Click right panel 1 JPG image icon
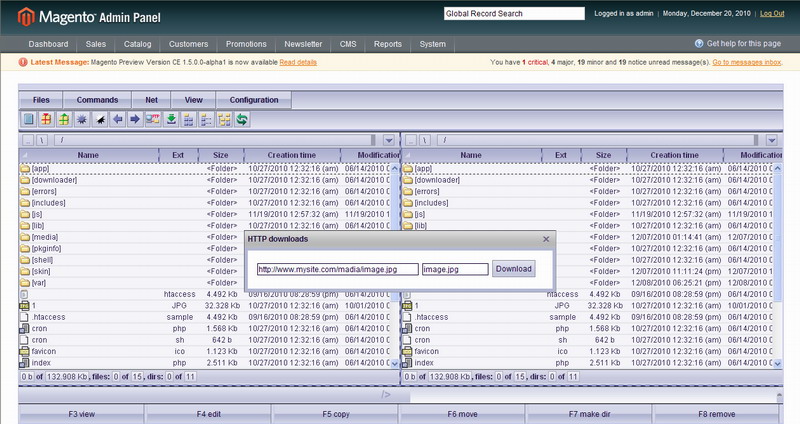This screenshot has width=800, height=424. (x=407, y=306)
